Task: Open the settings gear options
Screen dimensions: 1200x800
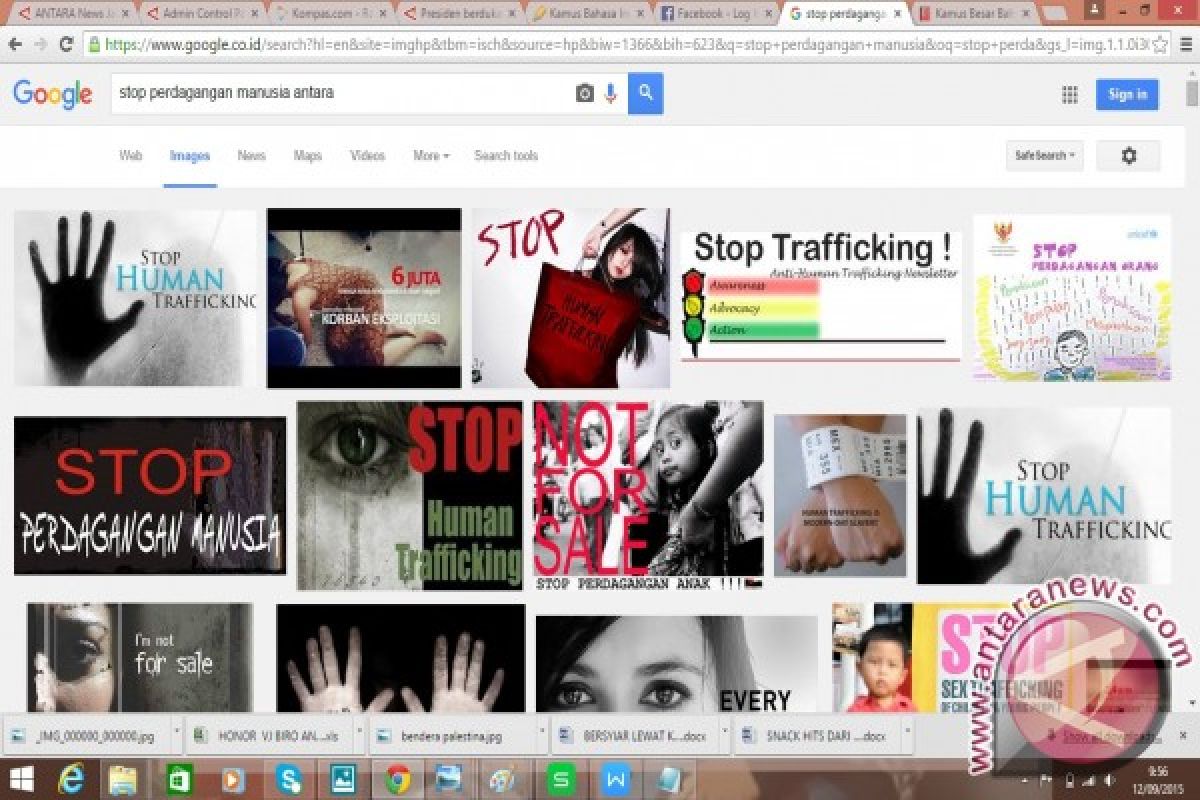Action: click(1128, 156)
